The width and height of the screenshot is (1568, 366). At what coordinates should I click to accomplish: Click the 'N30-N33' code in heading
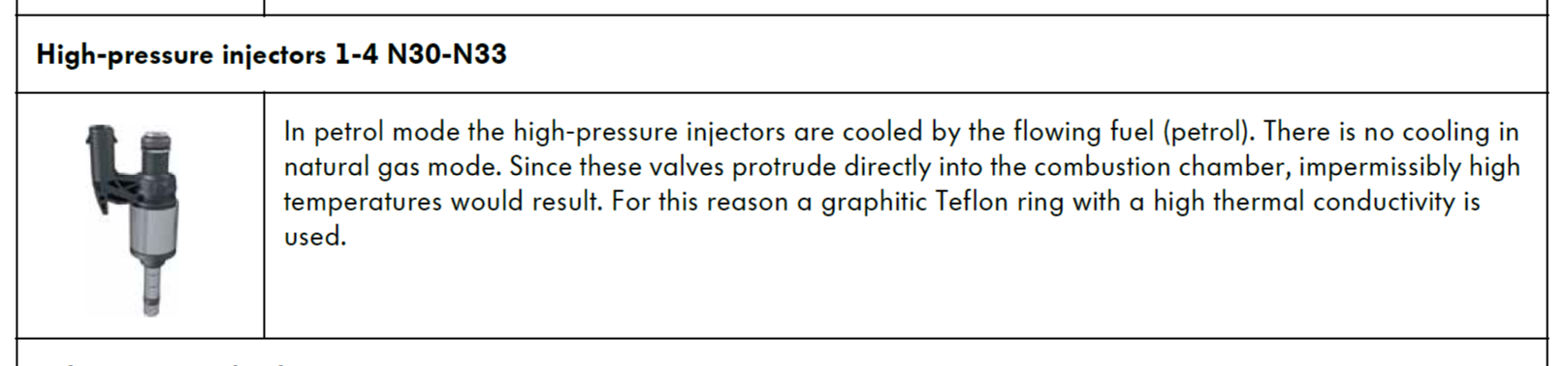point(447,53)
